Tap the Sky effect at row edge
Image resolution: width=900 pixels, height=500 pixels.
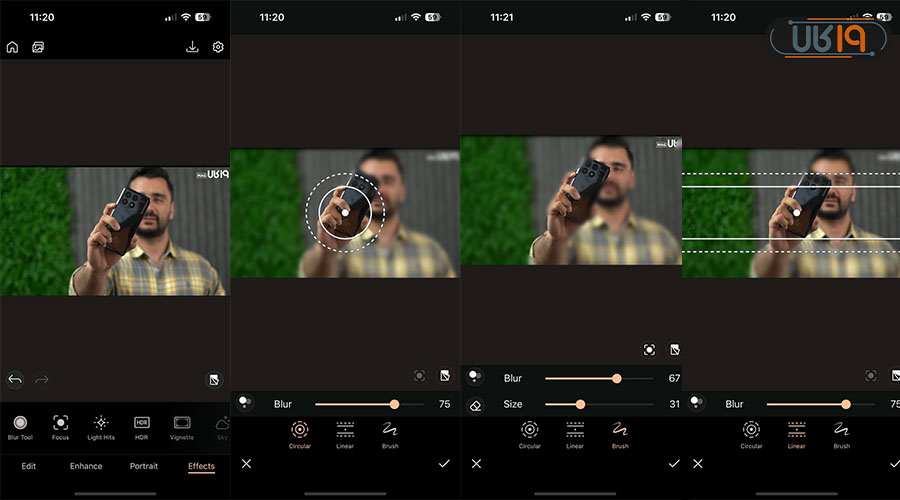(x=223, y=424)
